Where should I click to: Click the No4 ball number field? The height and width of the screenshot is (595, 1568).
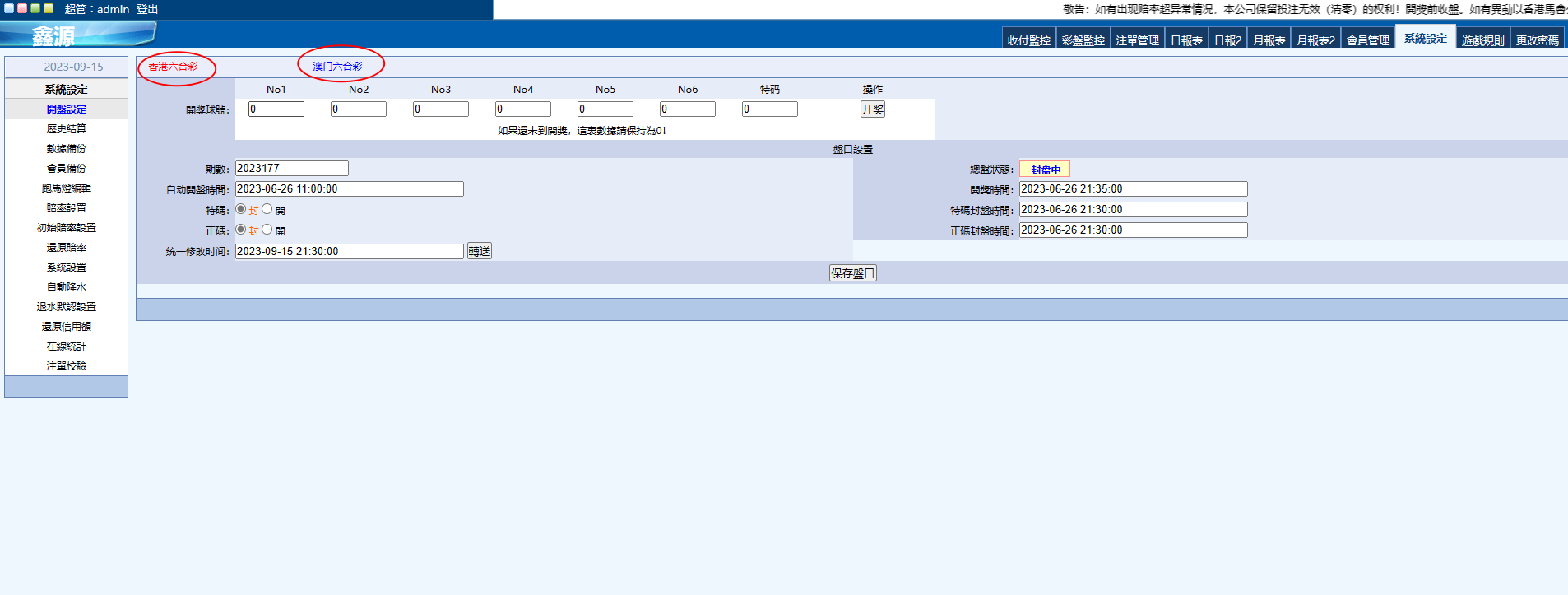click(x=523, y=109)
